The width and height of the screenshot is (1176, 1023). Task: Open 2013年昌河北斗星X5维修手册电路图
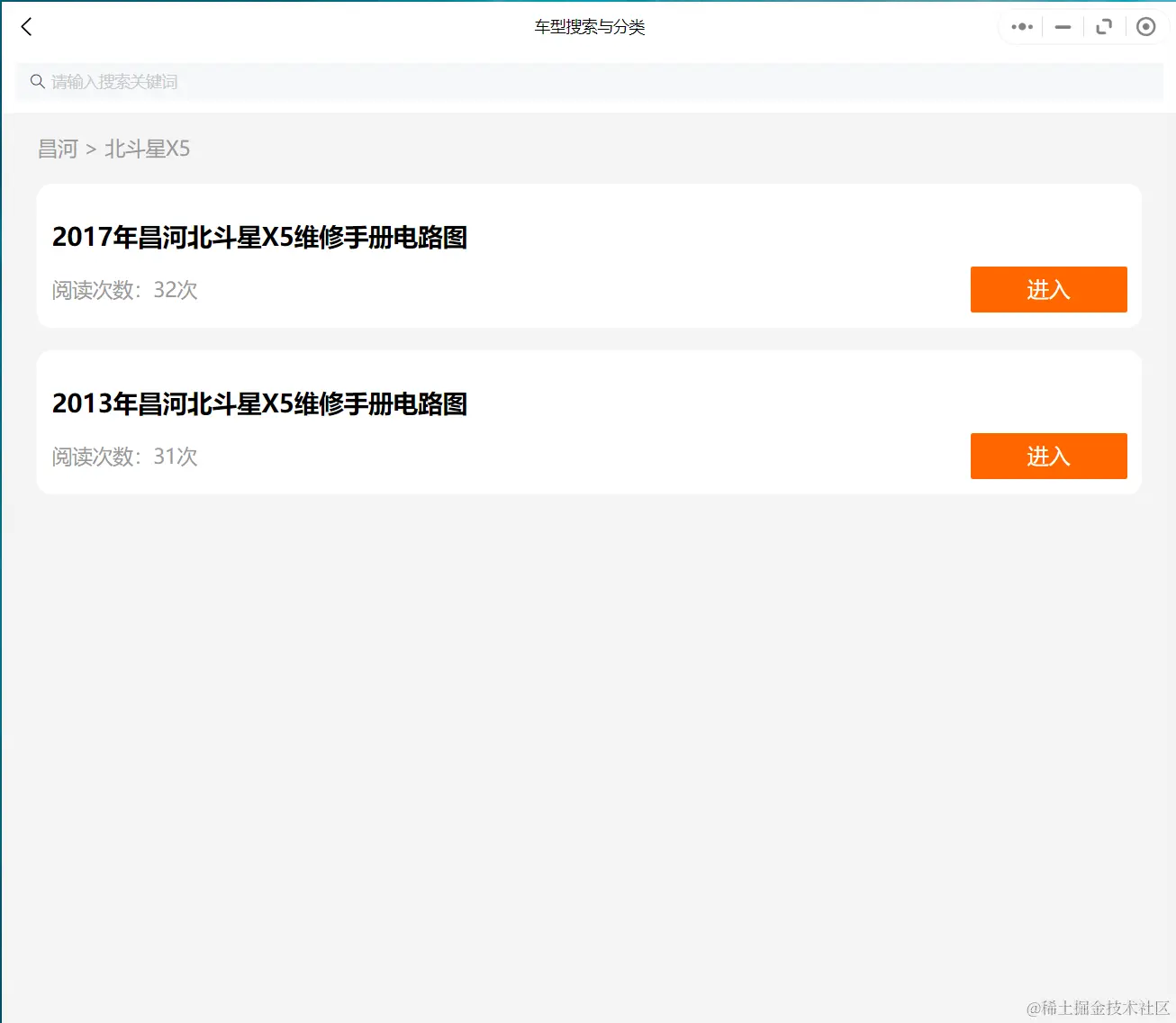(259, 404)
